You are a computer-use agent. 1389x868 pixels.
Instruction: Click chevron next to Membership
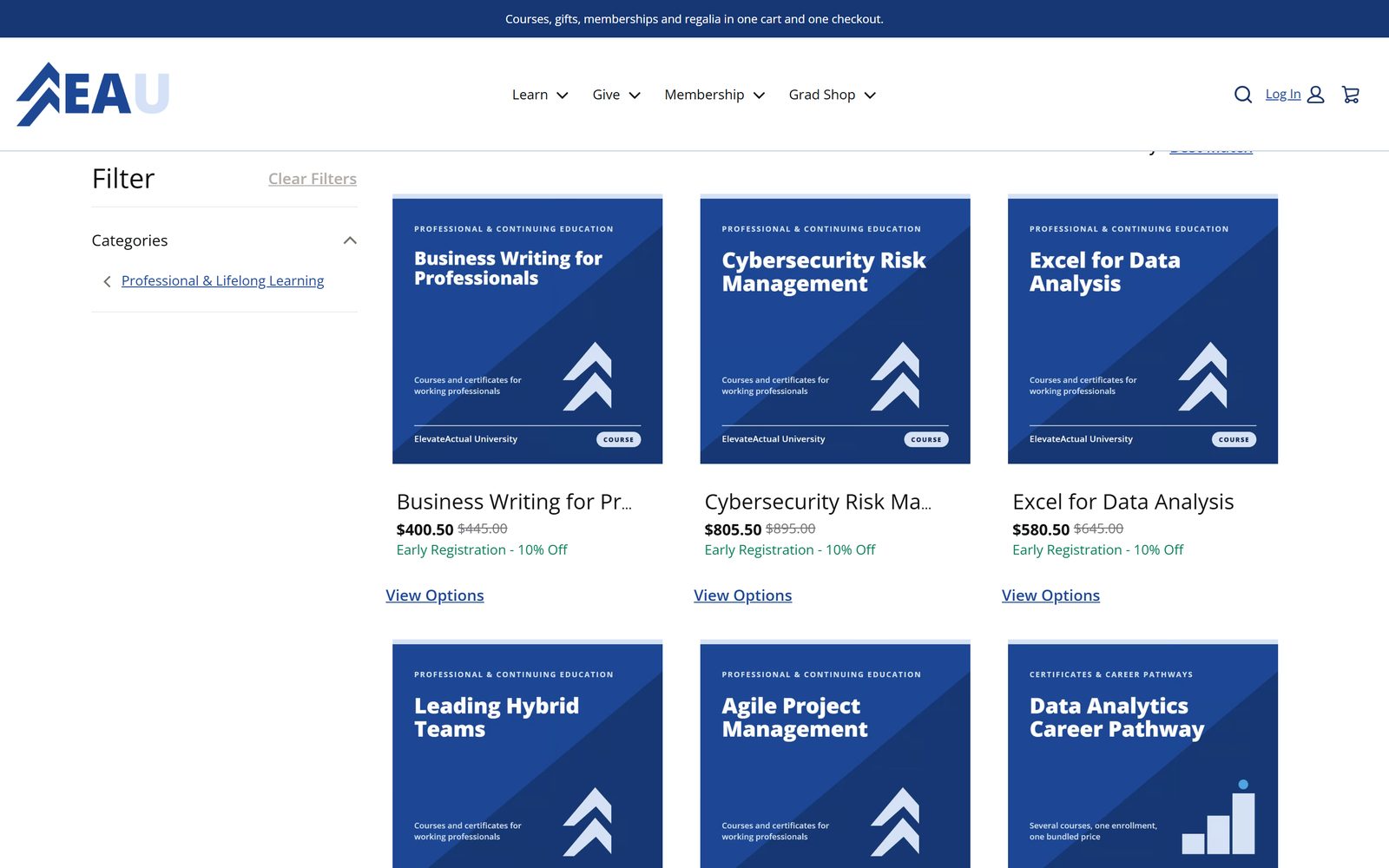[759, 95]
